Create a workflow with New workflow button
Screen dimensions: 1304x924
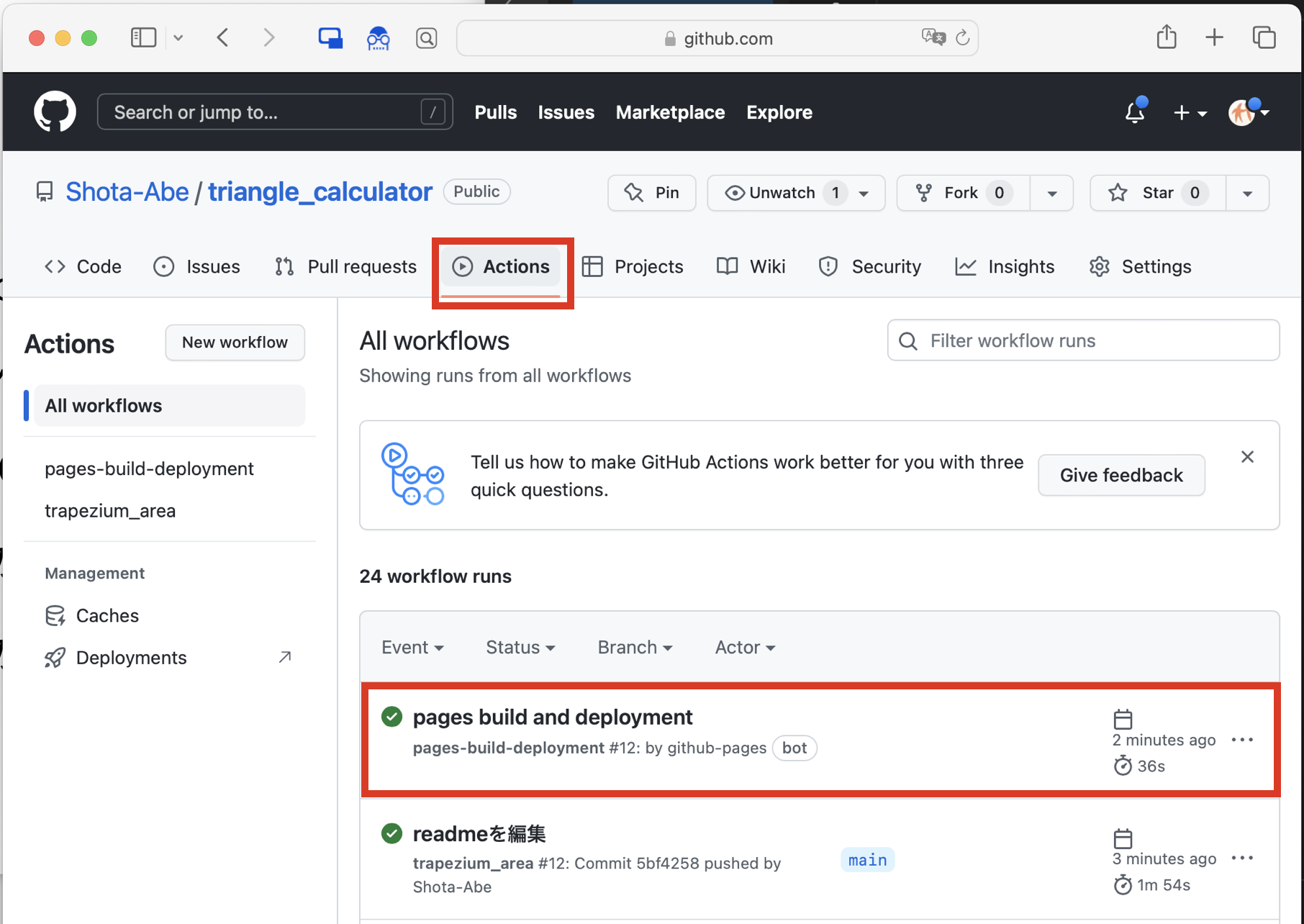tap(235, 342)
